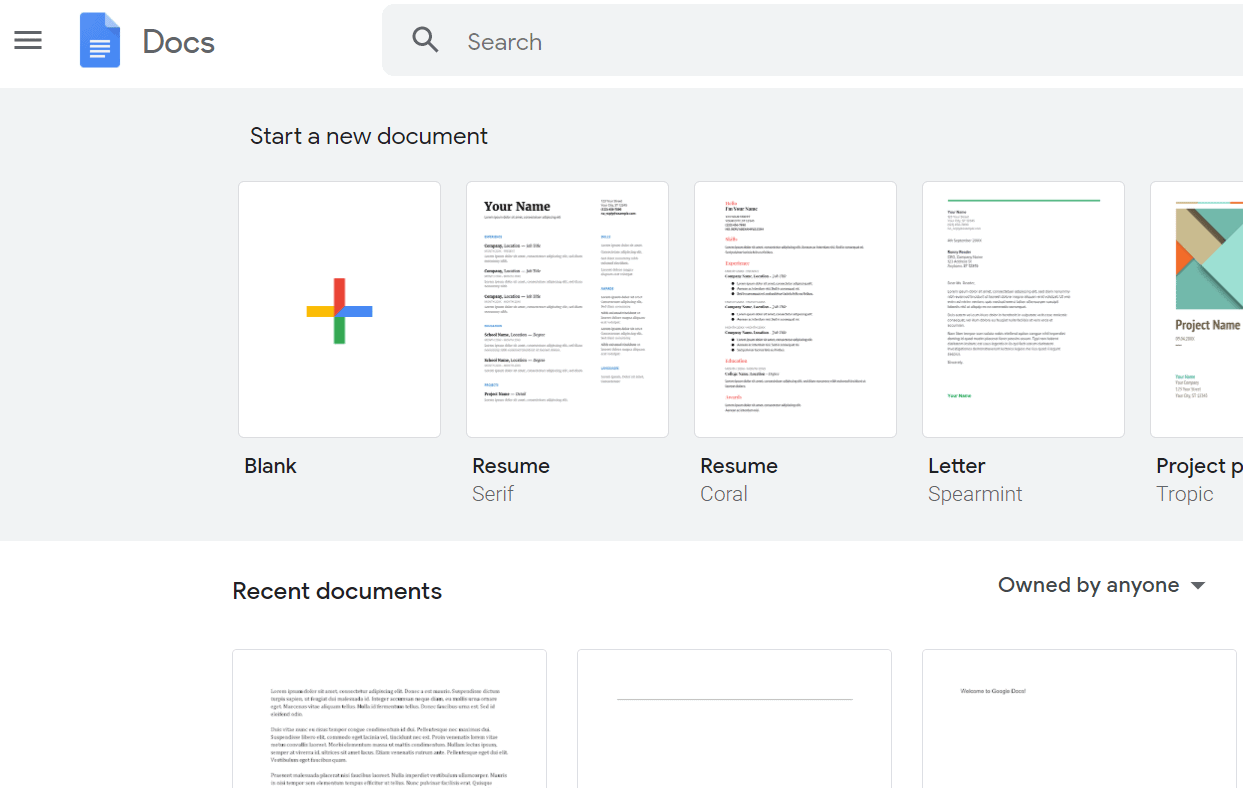Open the Letter Spearmint template
This screenshot has height=788, width=1243.
pyautogui.click(x=1023, y=309)
